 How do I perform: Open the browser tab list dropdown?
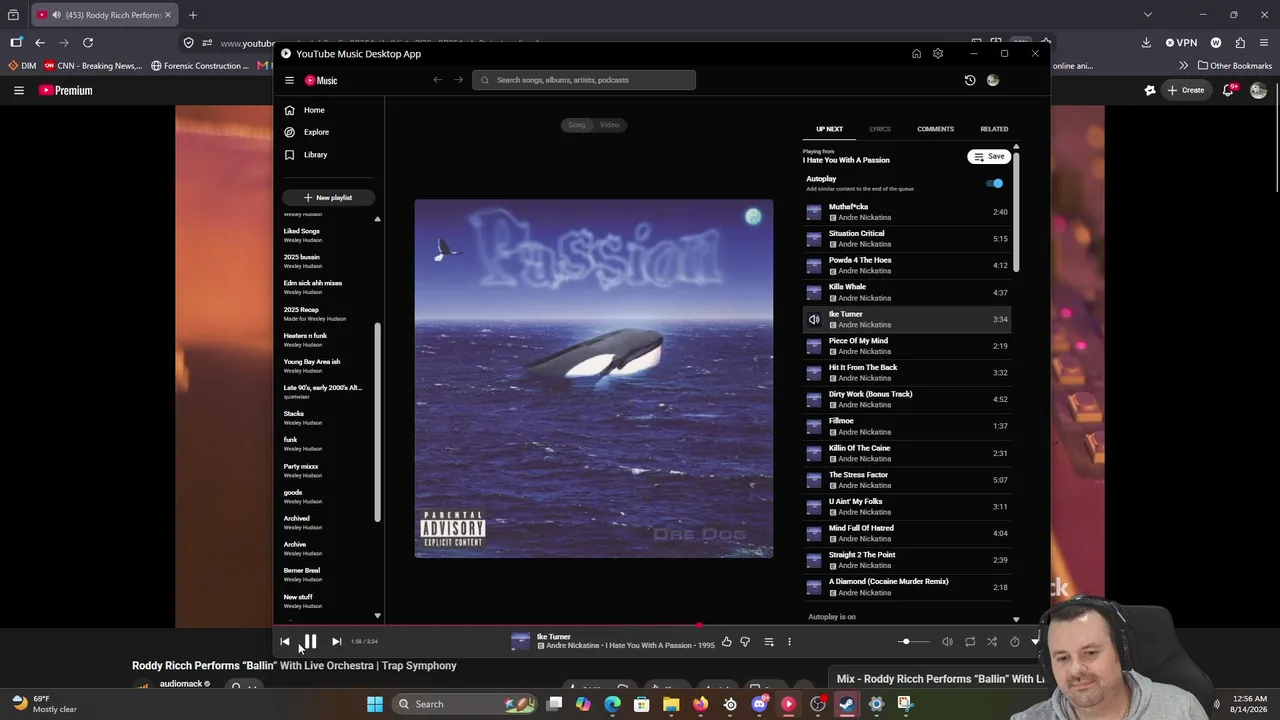(x=1148, y=15)
